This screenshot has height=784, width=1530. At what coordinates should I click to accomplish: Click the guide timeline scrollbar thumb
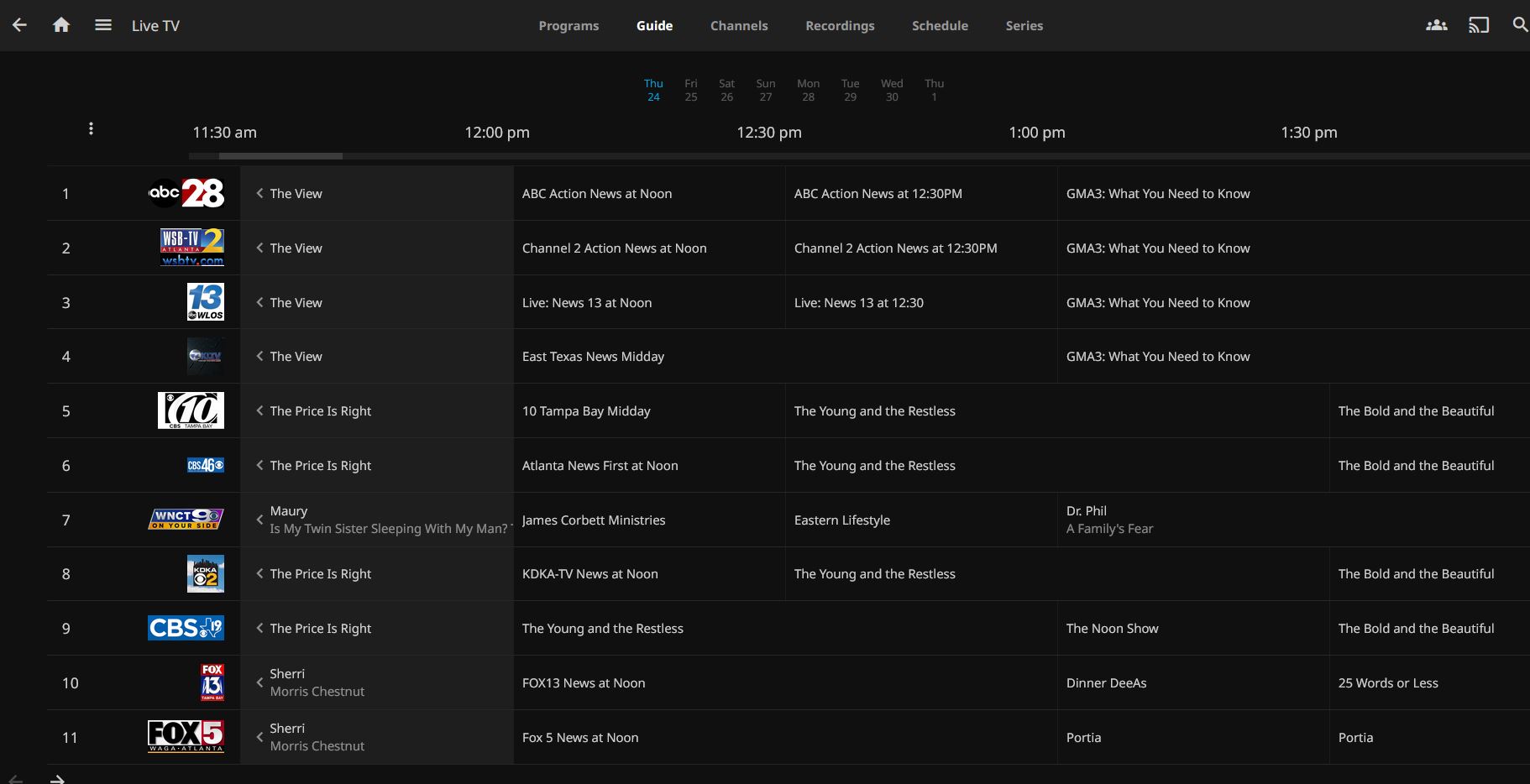[280, 156]
